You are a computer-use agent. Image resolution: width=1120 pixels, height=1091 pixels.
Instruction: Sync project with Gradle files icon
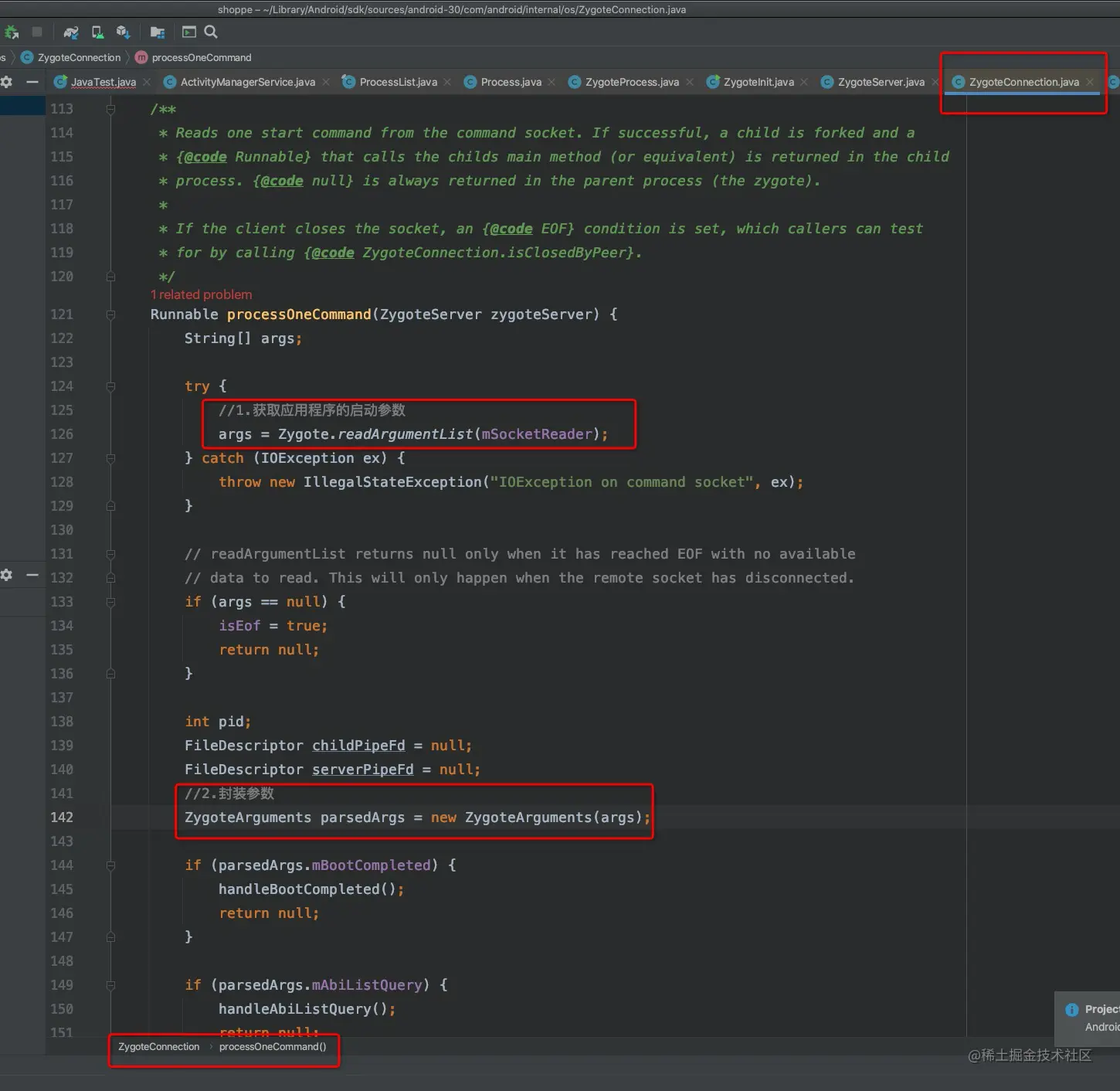[x=71, y=32]
